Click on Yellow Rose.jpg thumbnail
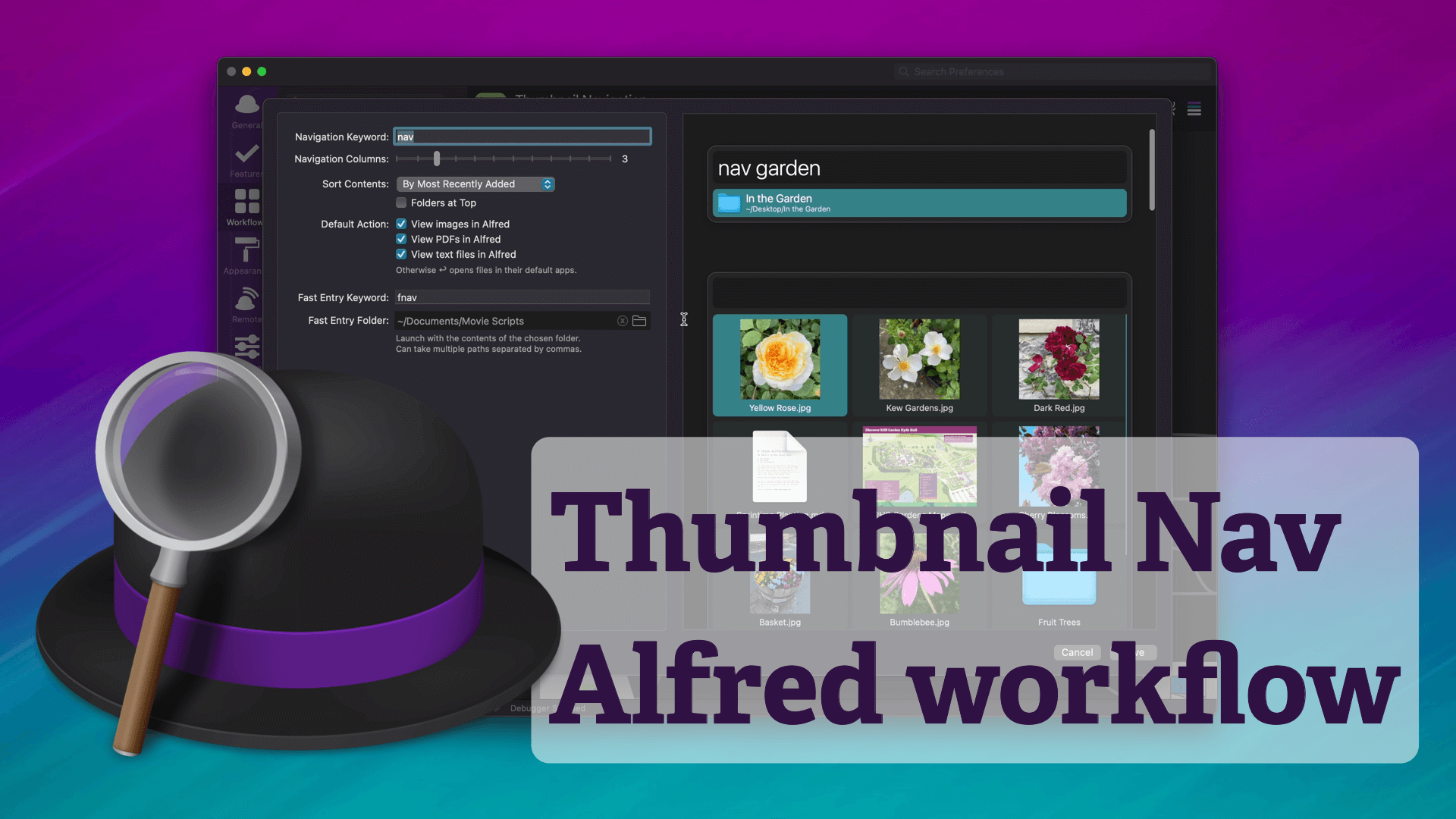This screenshot has height=819, width=1456. point(780,362)
